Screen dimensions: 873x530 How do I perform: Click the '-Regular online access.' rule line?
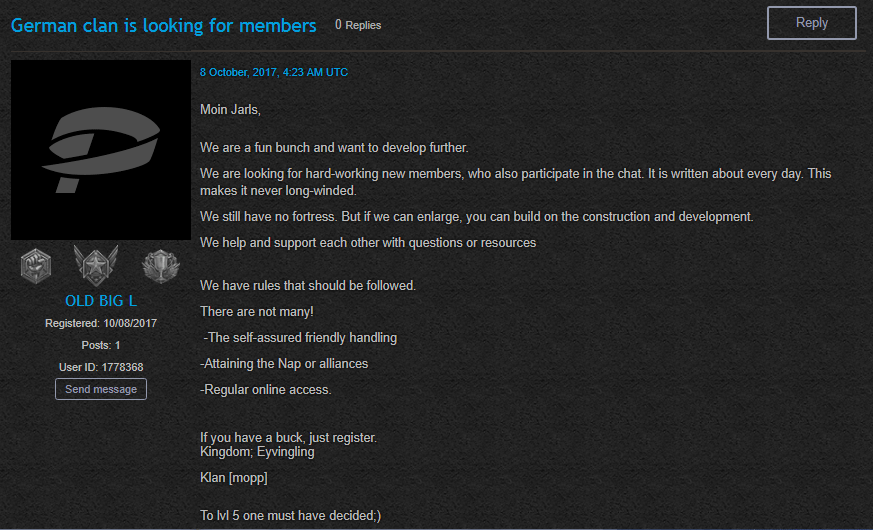(266, 390)
